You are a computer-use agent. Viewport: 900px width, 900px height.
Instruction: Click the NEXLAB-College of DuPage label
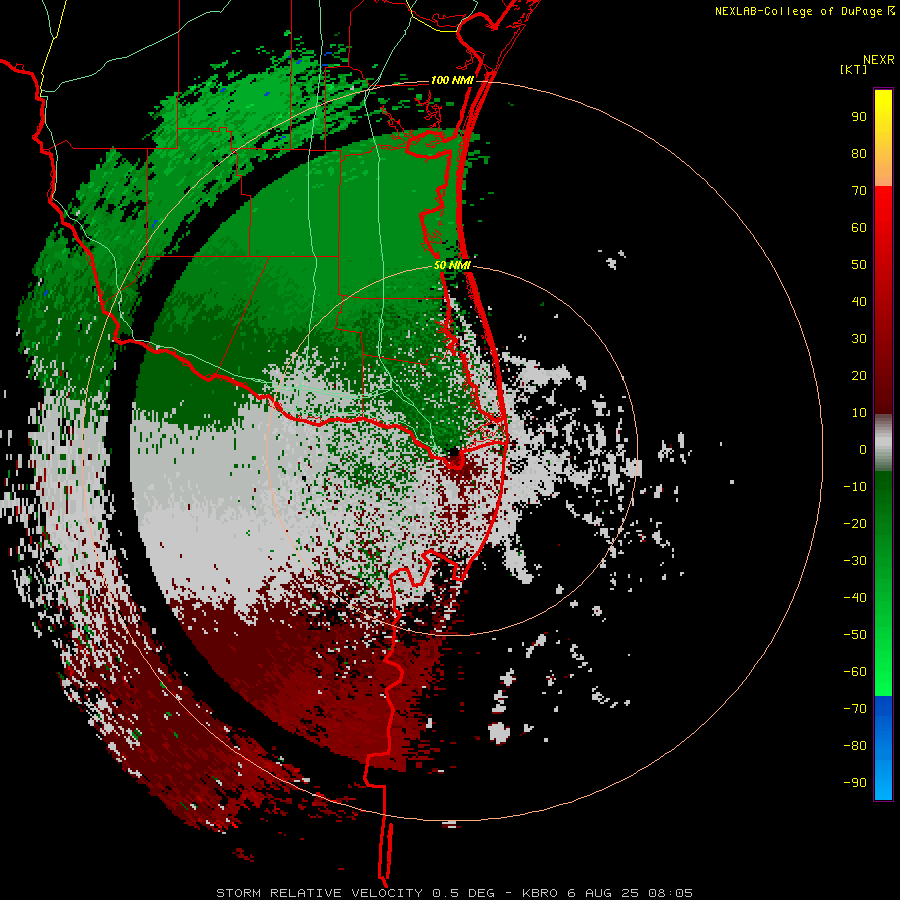point(799,11)
